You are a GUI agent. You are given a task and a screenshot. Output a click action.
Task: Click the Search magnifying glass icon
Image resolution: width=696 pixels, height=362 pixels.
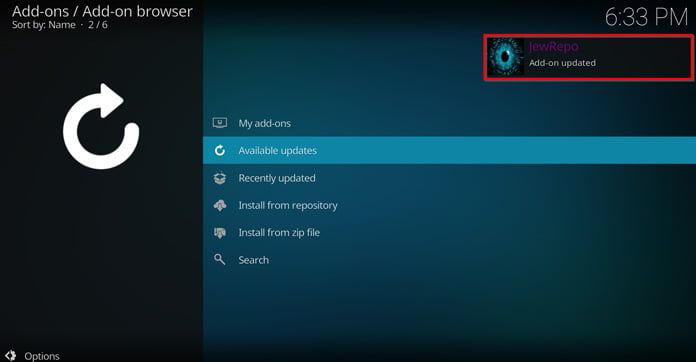220,260
